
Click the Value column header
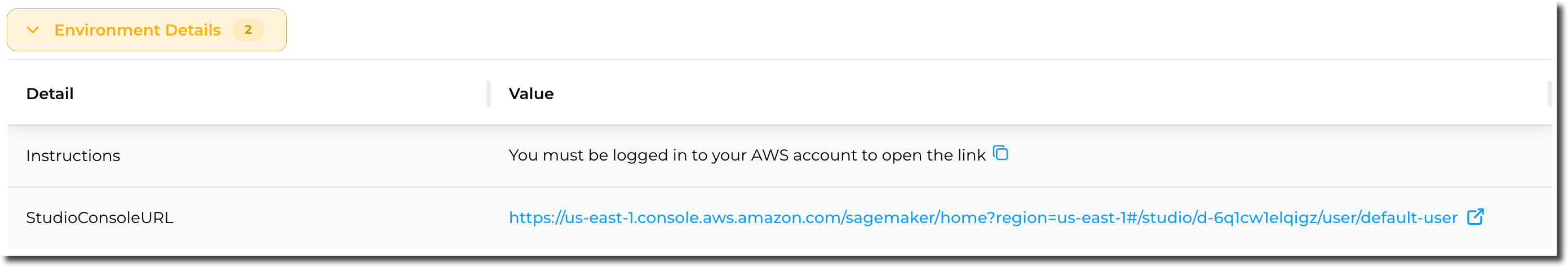coord(531,94)
